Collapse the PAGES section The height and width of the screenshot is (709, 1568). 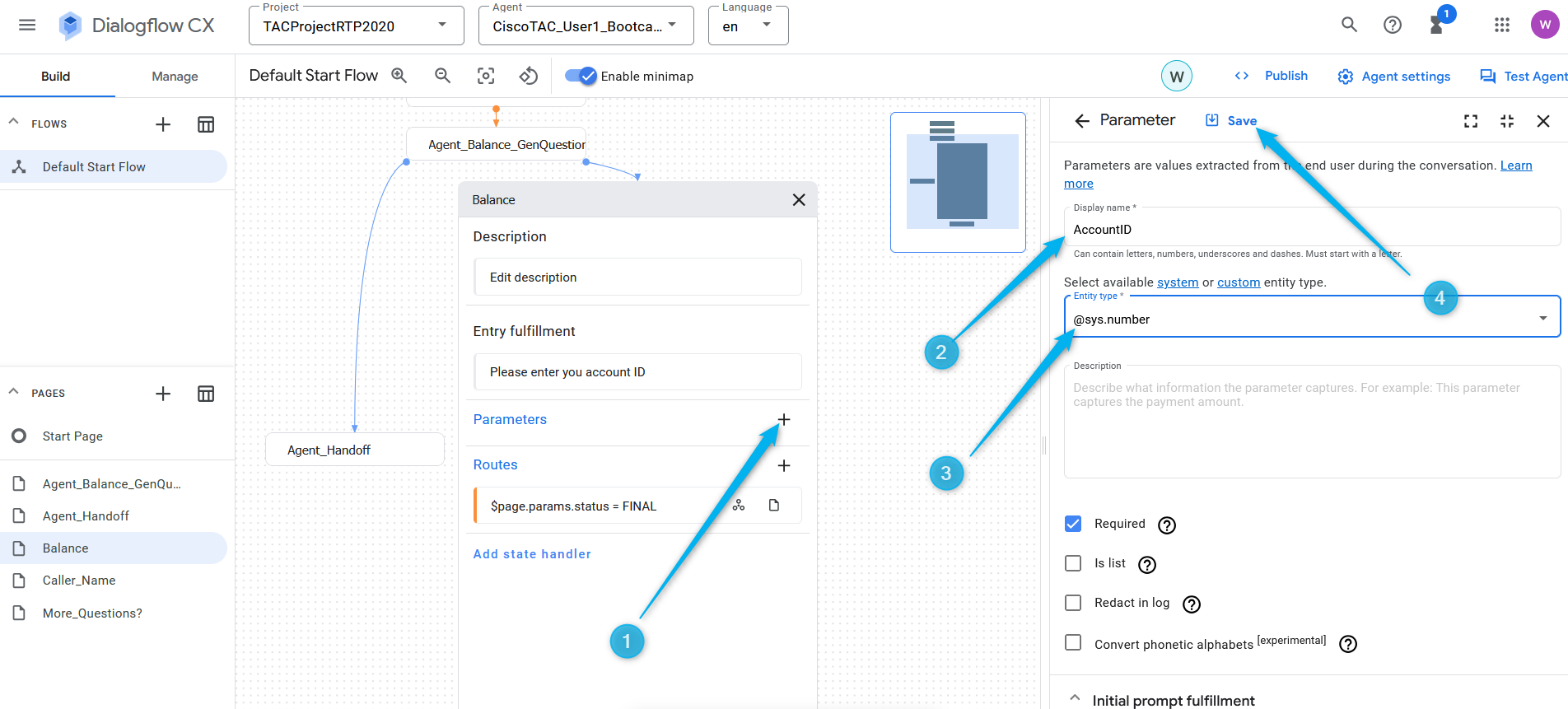coord(14,391)
